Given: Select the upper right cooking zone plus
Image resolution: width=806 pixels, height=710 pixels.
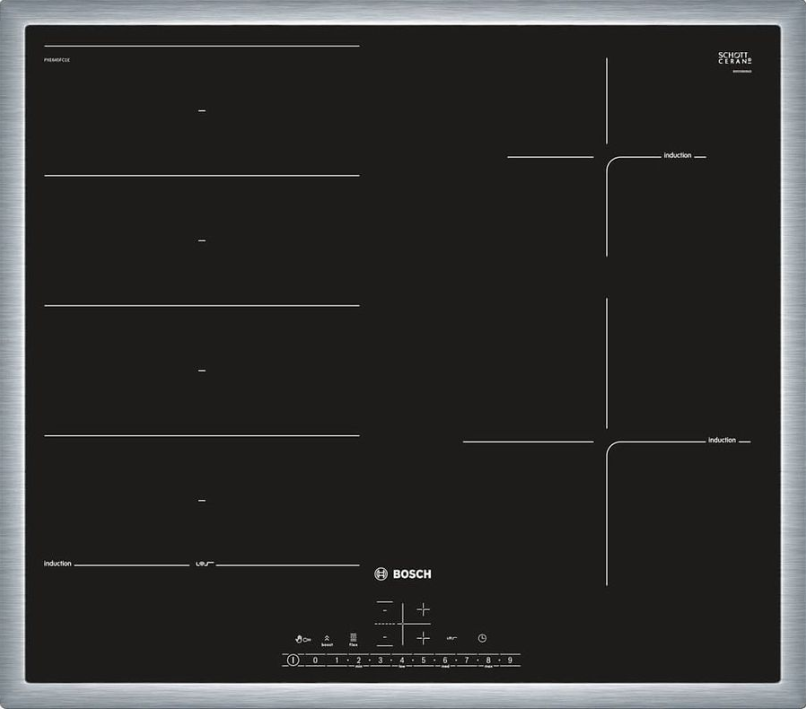Looking at the screenshot, I should pos(423,609).
